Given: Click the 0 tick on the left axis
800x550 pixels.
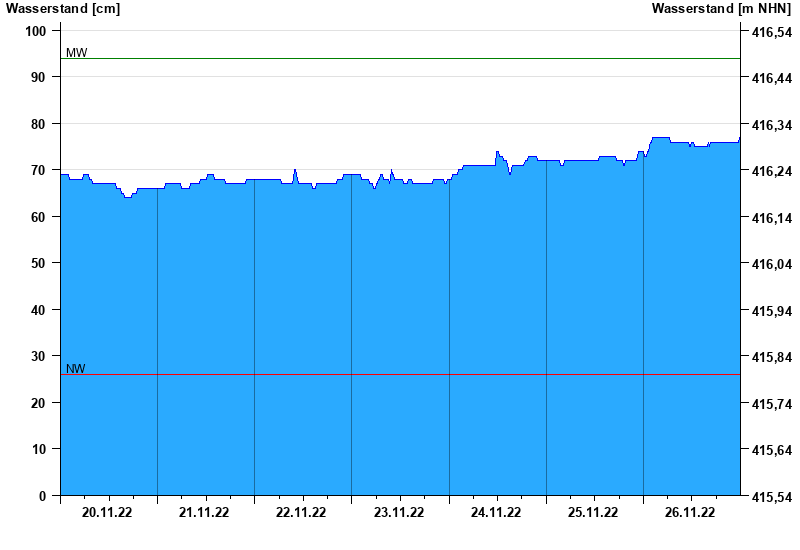Looking at the screenshot, I should coord(42,496).
